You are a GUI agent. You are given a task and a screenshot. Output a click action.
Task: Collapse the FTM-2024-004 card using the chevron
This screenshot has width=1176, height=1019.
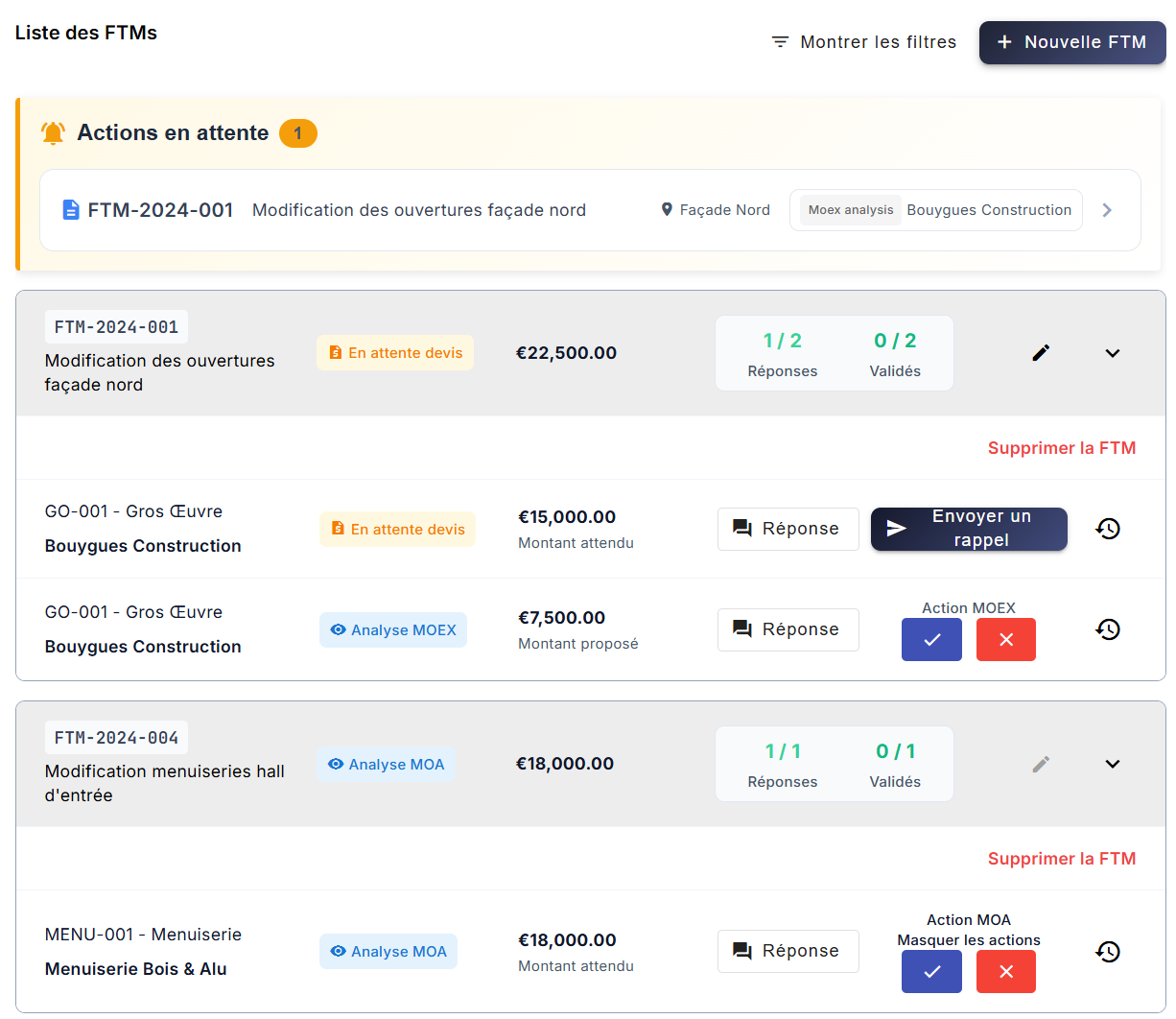(1112, 764)
